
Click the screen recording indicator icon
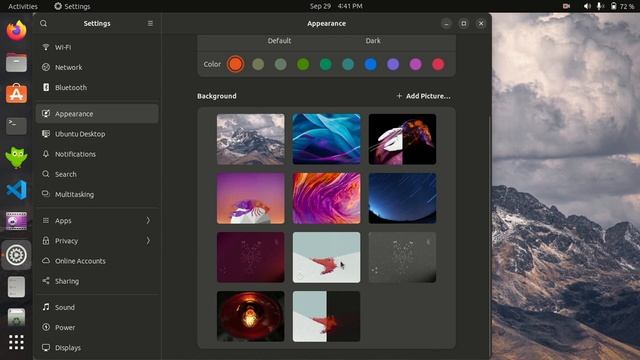[566, 6]
